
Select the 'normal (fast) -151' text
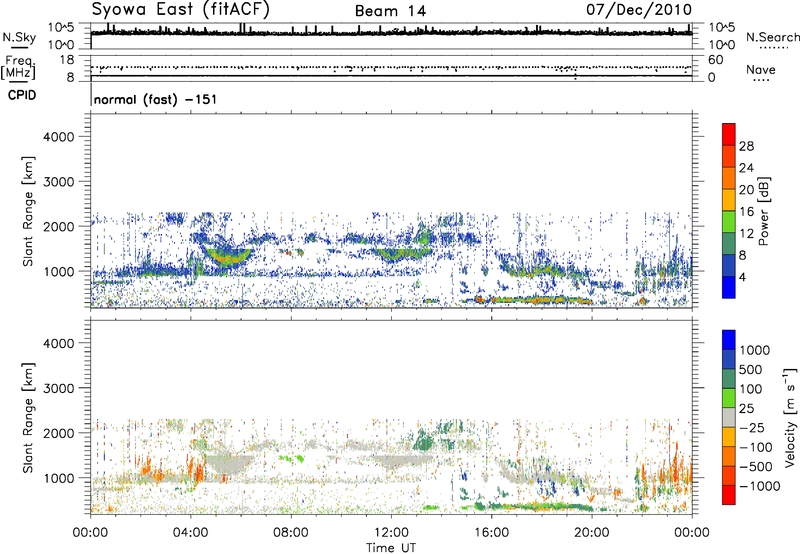[x=155, y=99]
